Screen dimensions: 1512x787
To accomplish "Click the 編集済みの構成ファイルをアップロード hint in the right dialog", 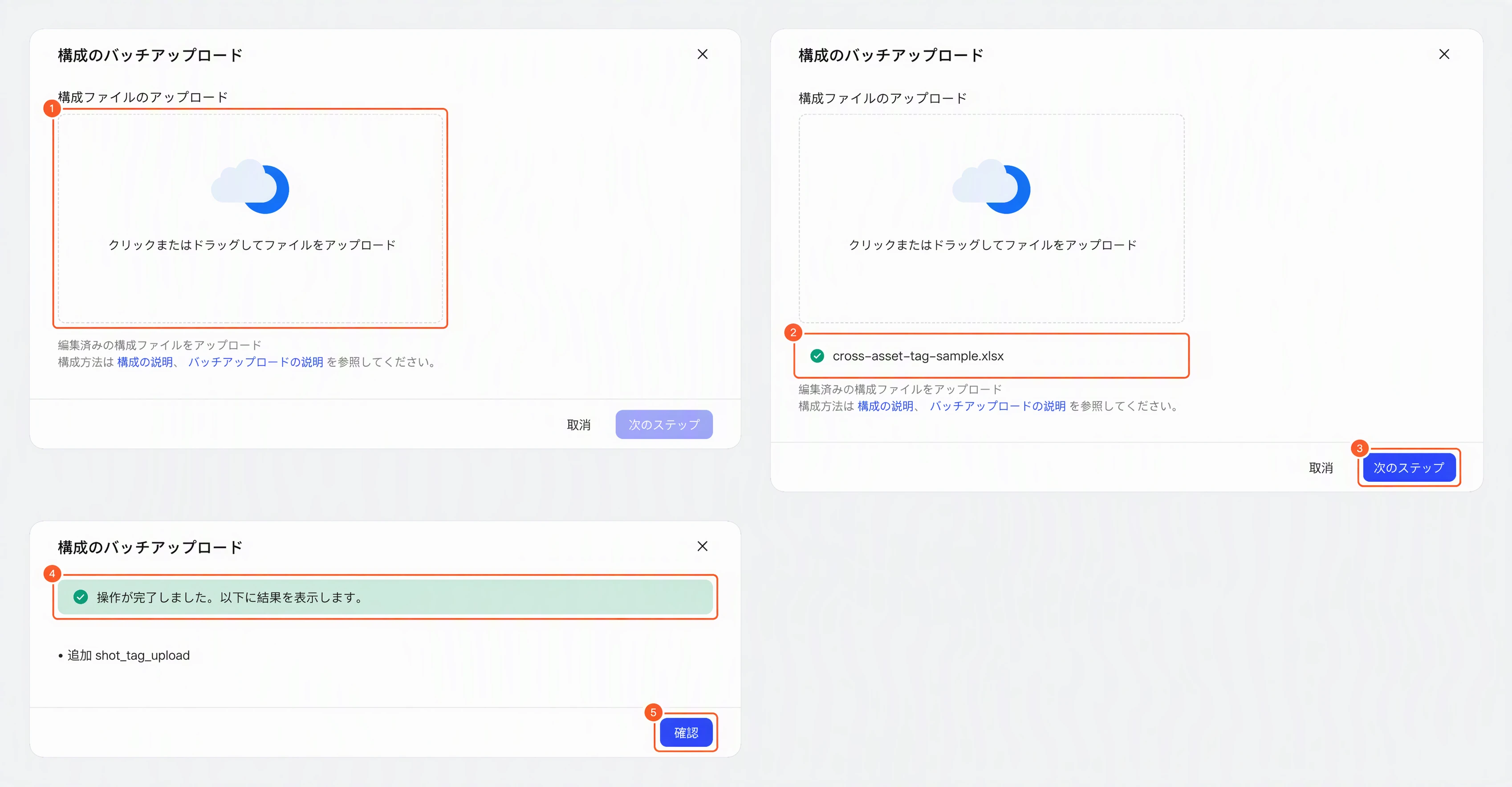I will [900, 389].
